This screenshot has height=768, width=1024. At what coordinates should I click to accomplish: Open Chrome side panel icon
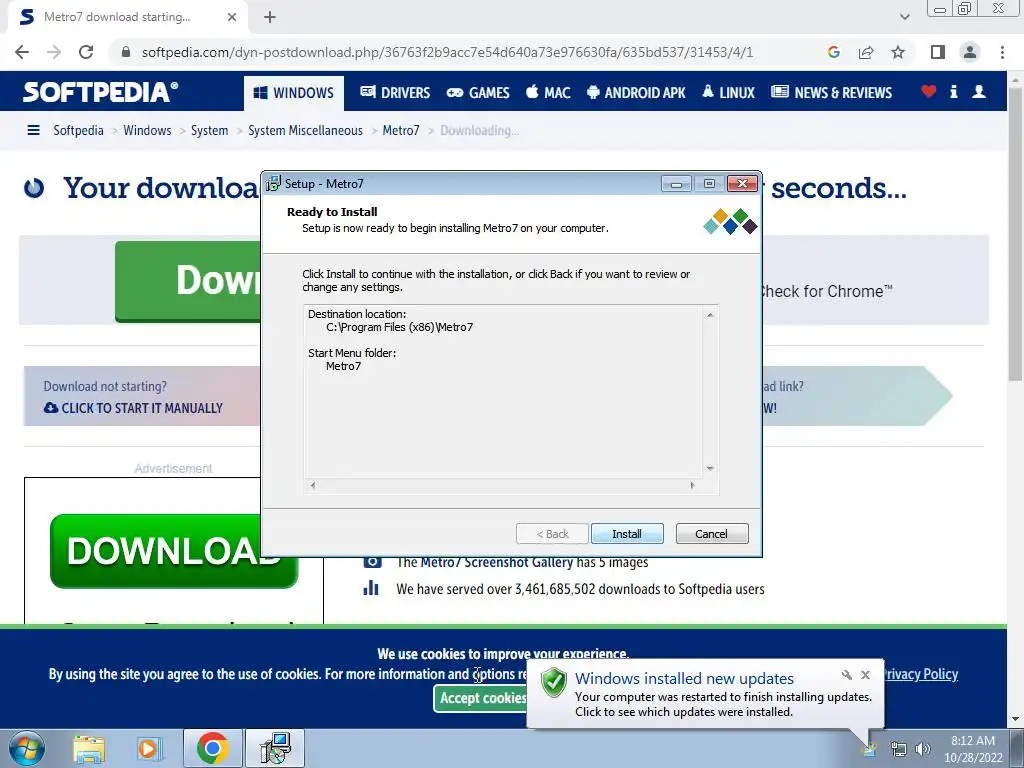[938, 52]
